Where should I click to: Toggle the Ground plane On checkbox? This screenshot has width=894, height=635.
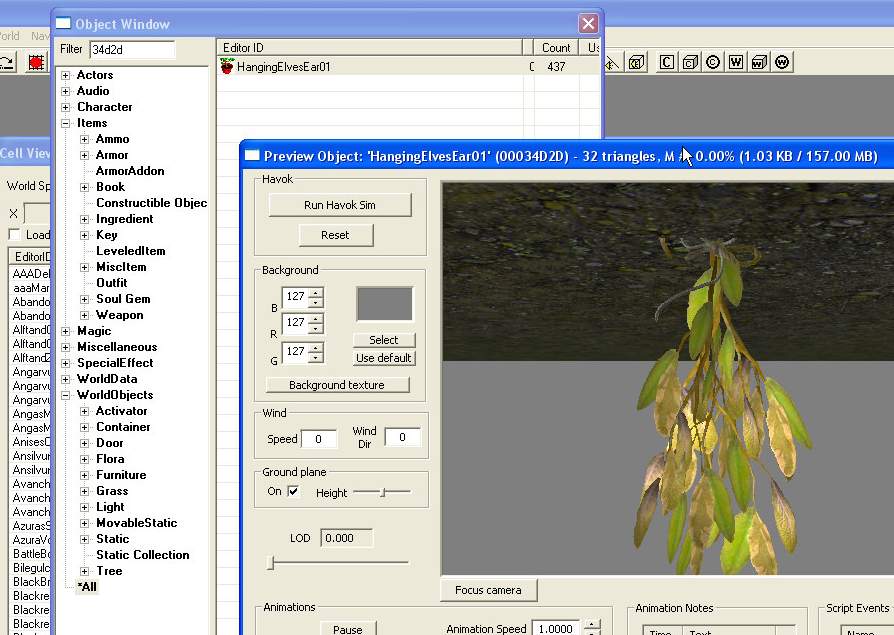[293, 492]
